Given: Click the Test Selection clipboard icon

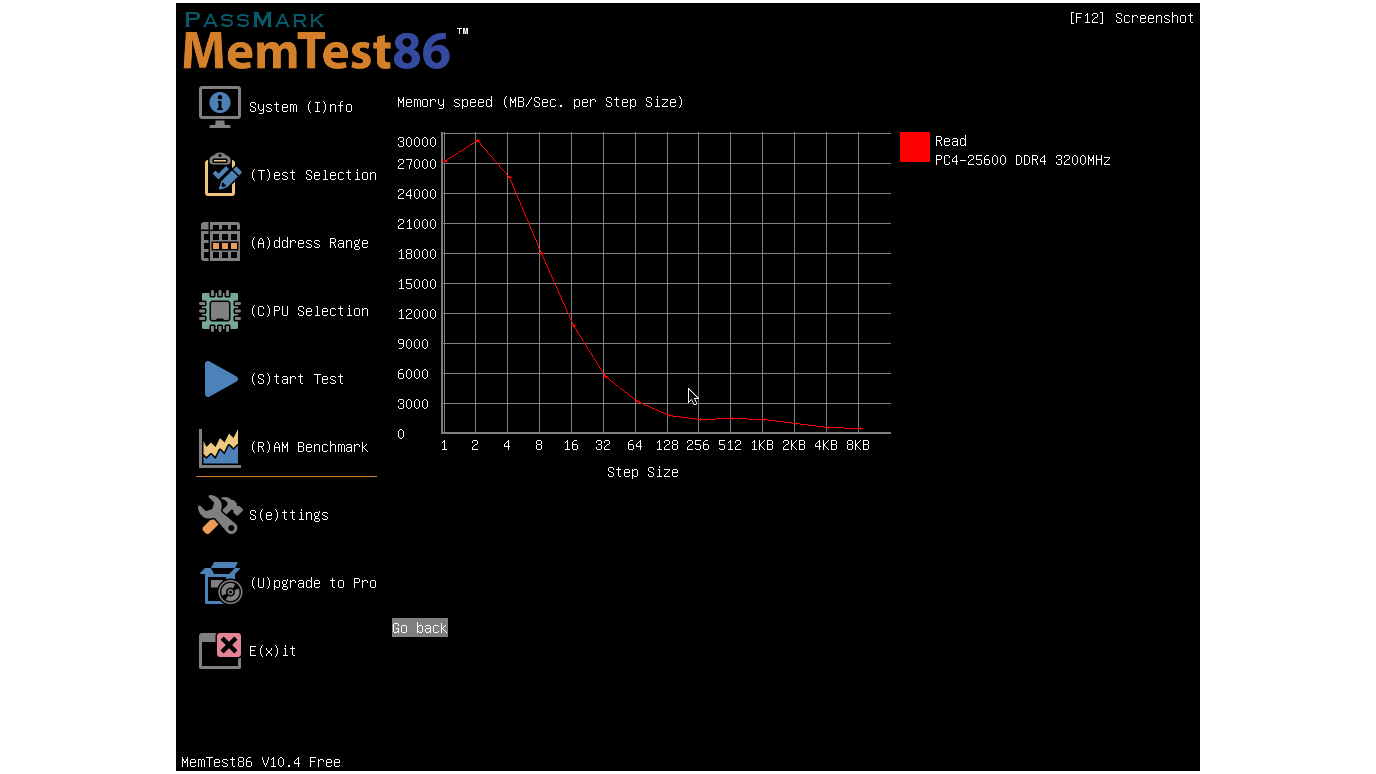Looking at the screenshot, I should click(x=222, y=174).
